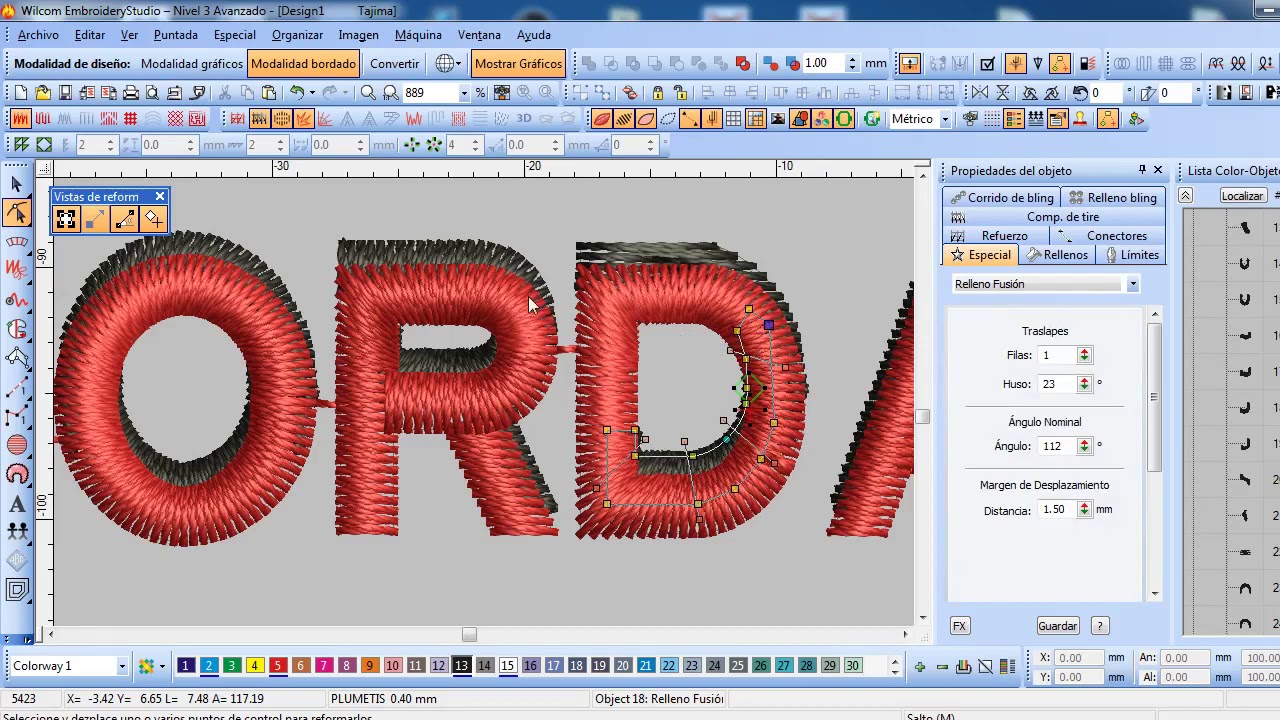Click the question mark help button

point(1100,626)
